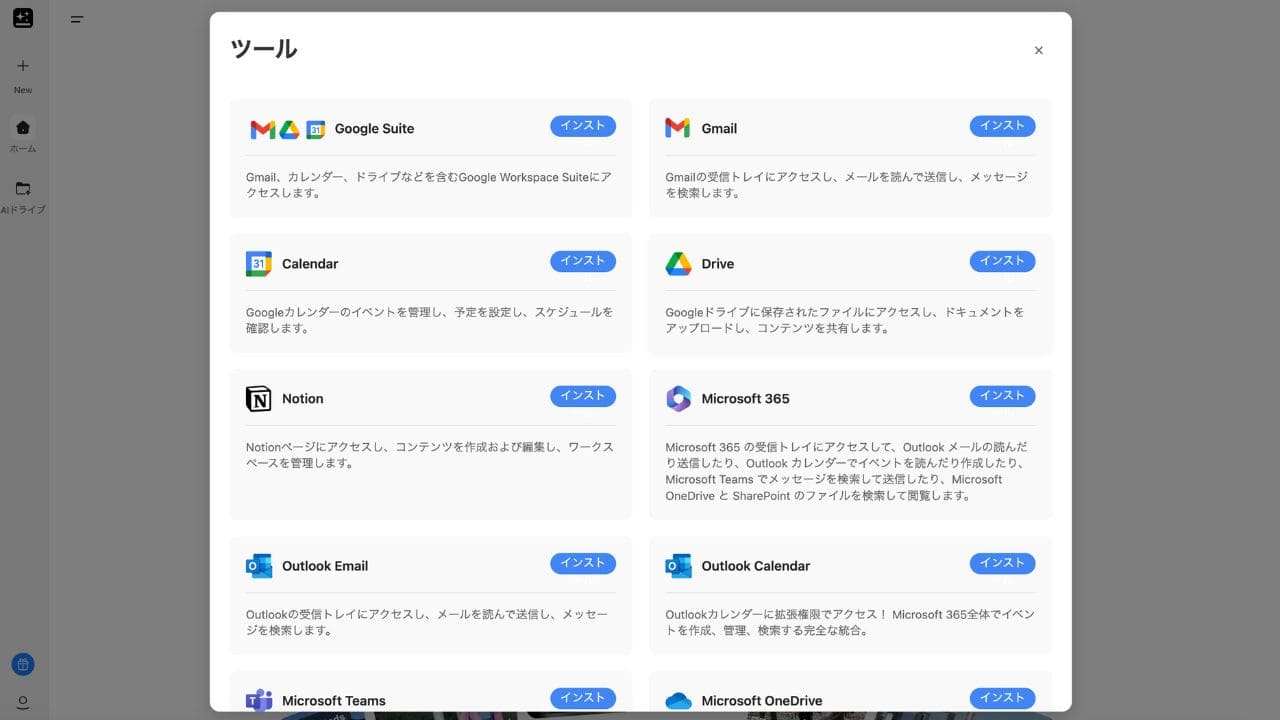The height and width of the screenshot is (720, 1280).
Task: Click the Googleカレンダー description text
Action: pyautogui.click(x=430, y=320)
